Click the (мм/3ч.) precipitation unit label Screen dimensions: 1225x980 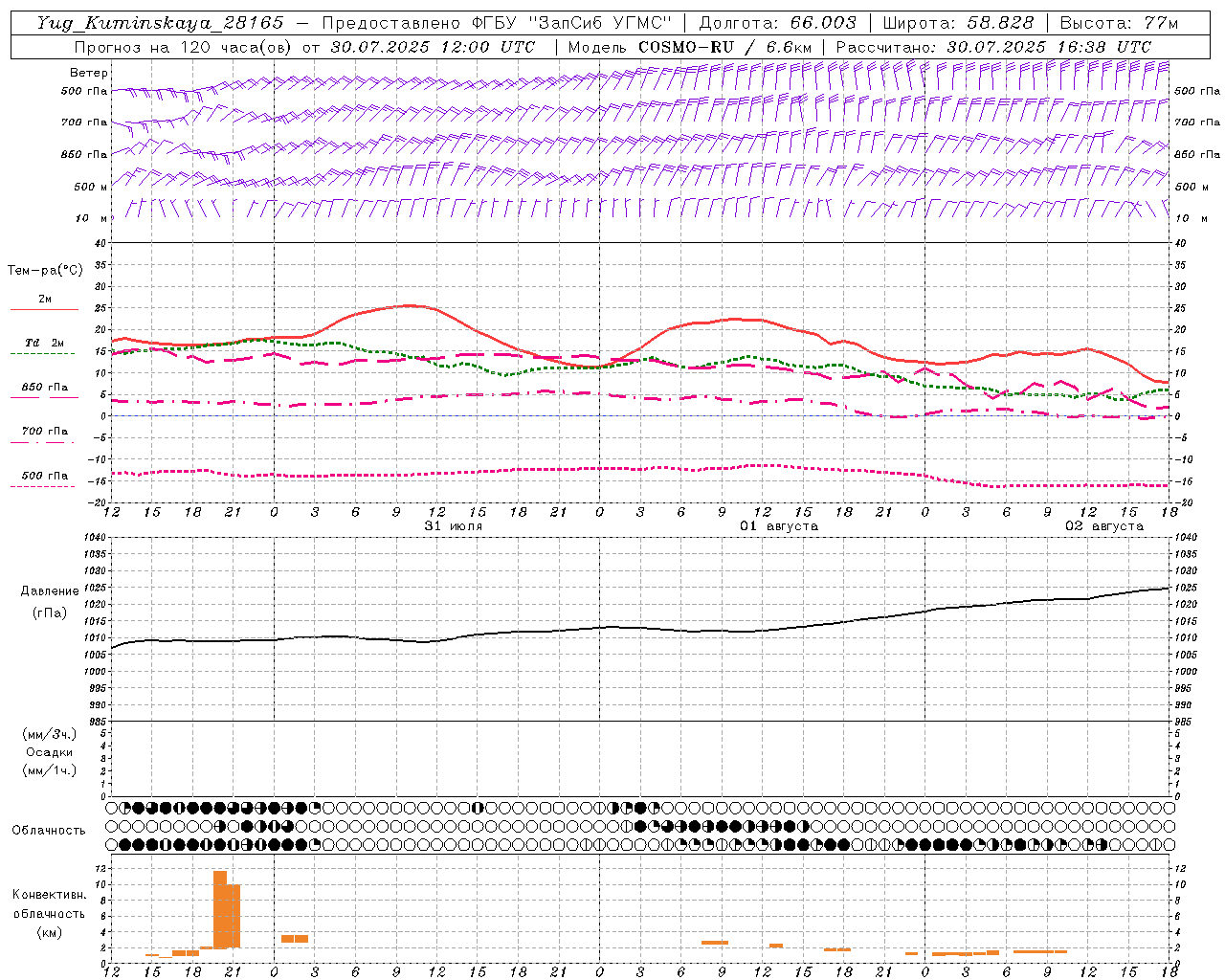[50, 734]
